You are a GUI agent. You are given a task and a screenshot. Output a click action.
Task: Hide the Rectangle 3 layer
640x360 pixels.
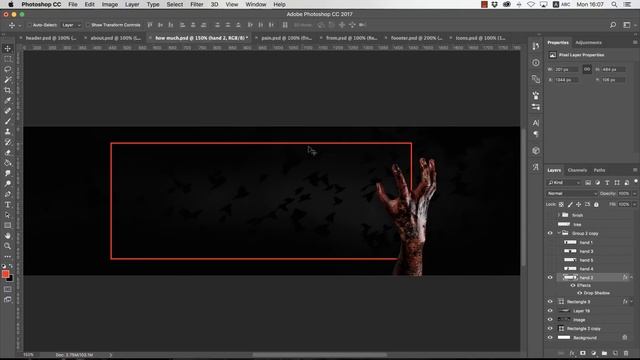click(550, 302)
